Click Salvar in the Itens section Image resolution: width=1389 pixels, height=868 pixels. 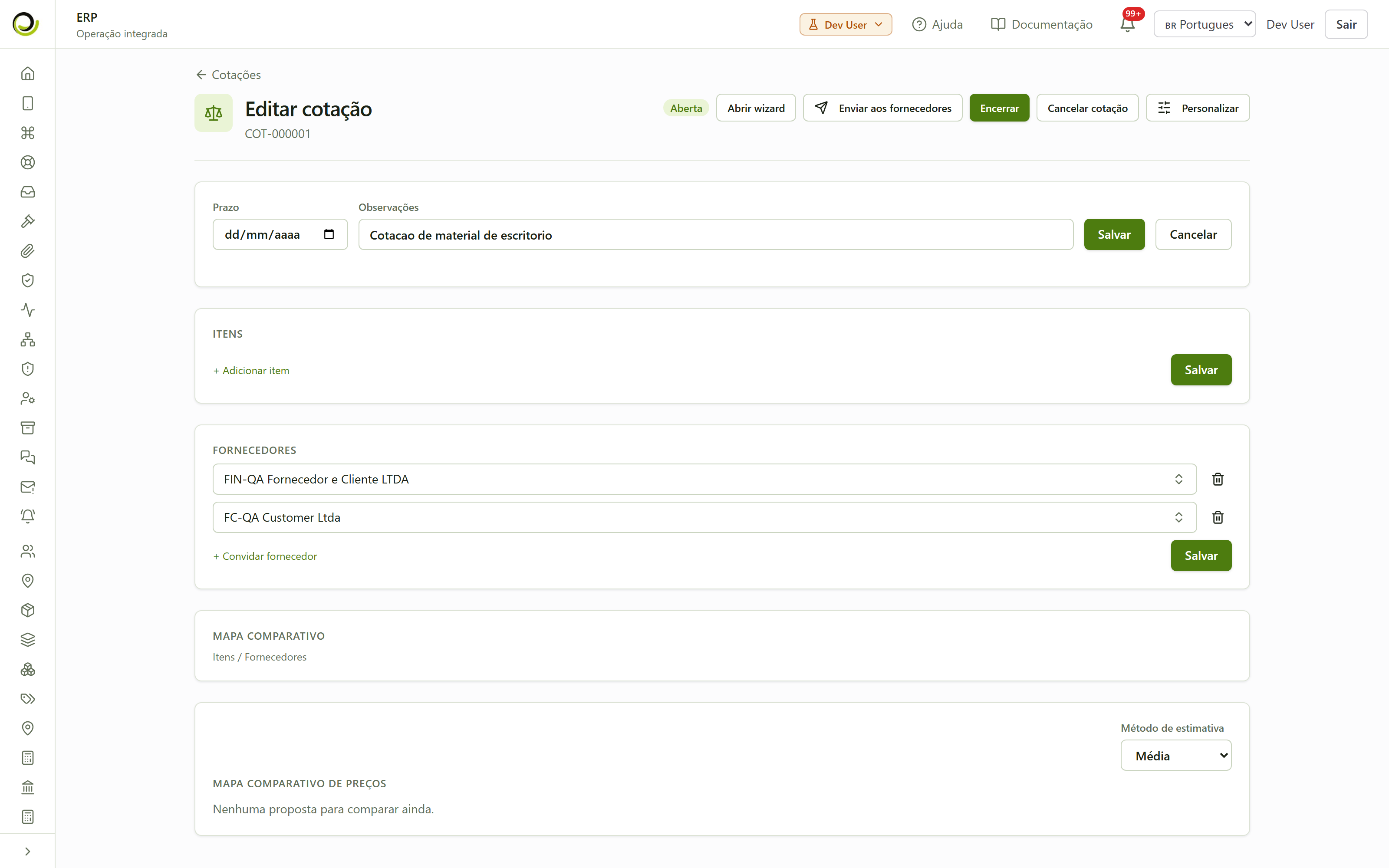[1201, 370]
